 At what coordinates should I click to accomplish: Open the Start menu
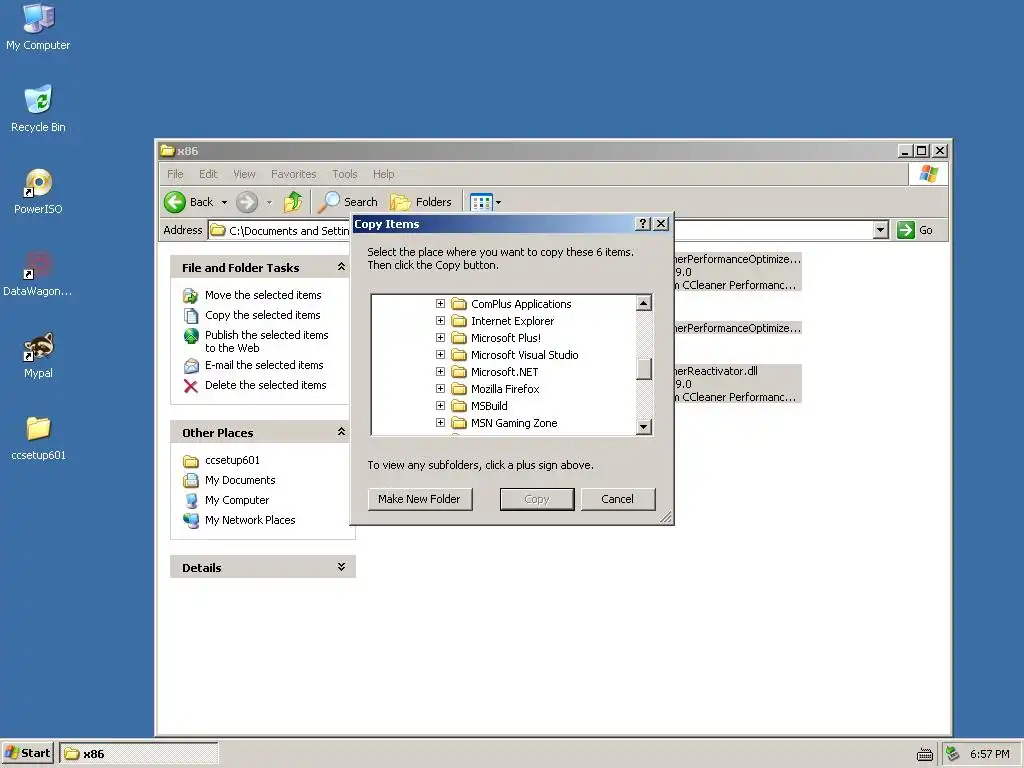(x=27, y=754)
